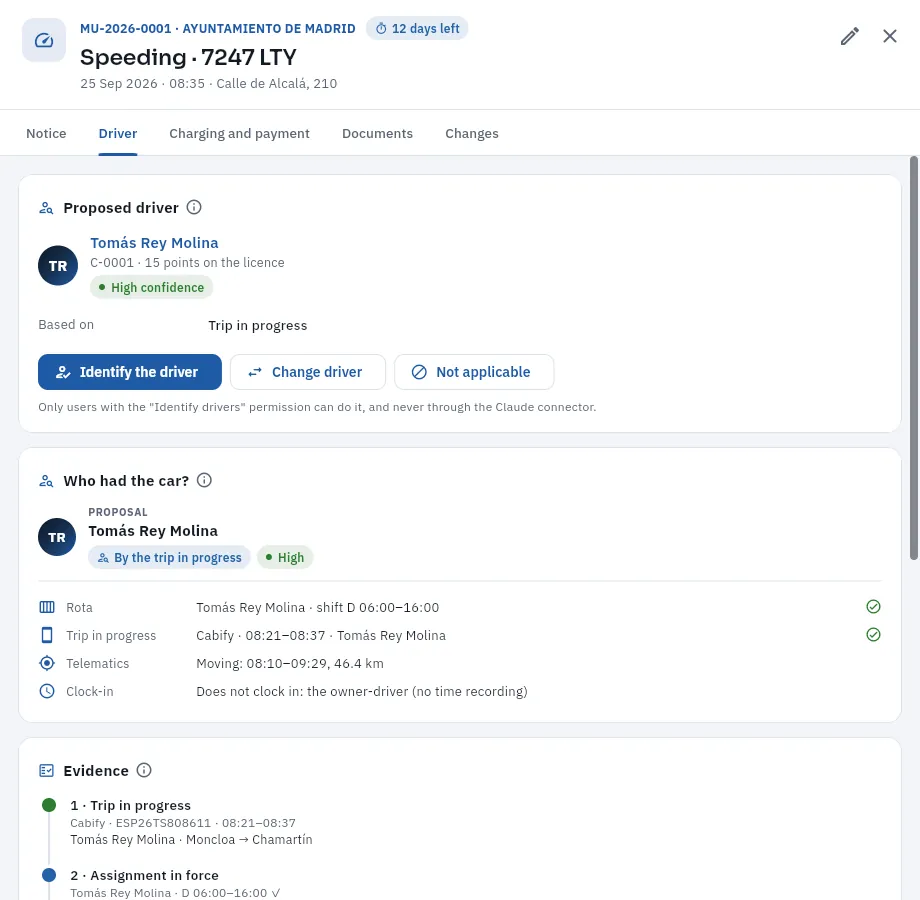Click the pencil edit icon
The image size is (920, 900).
pyautogui.click(x=850, y=36)
